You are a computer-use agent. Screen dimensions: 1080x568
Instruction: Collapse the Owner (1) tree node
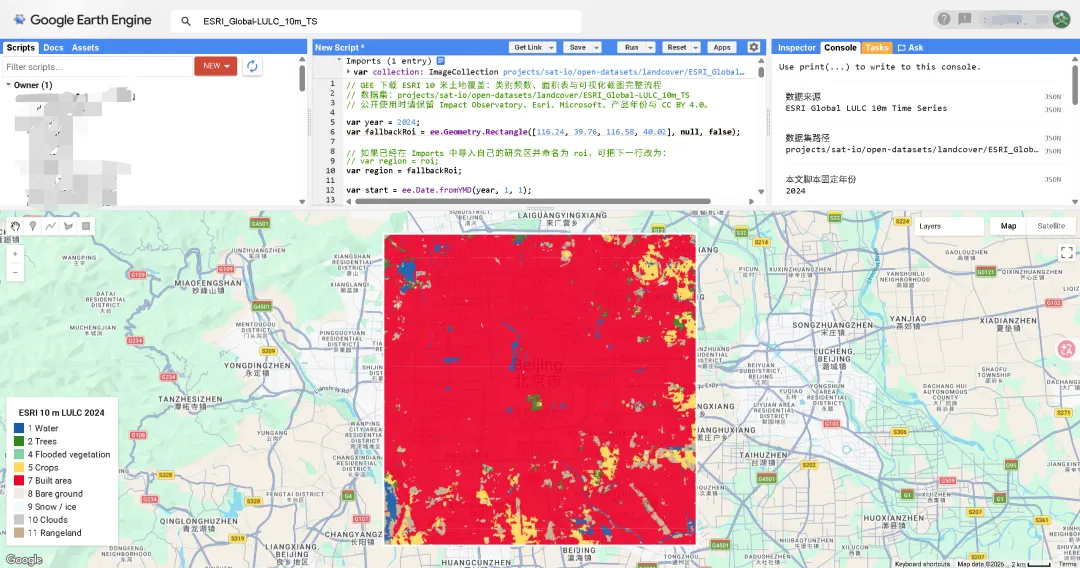coord(8,85)
